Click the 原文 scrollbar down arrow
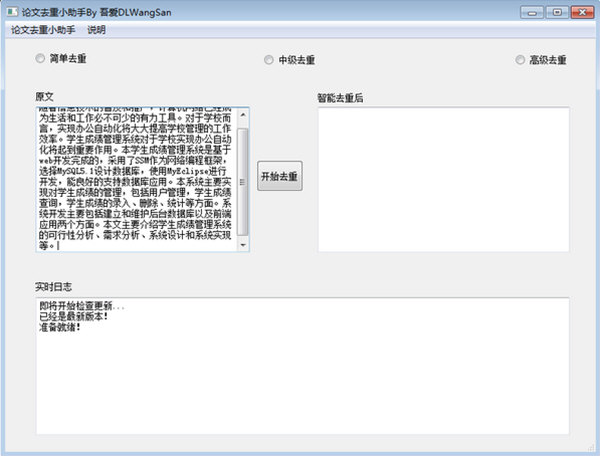600x456 pixels. (x=243, y=246)
